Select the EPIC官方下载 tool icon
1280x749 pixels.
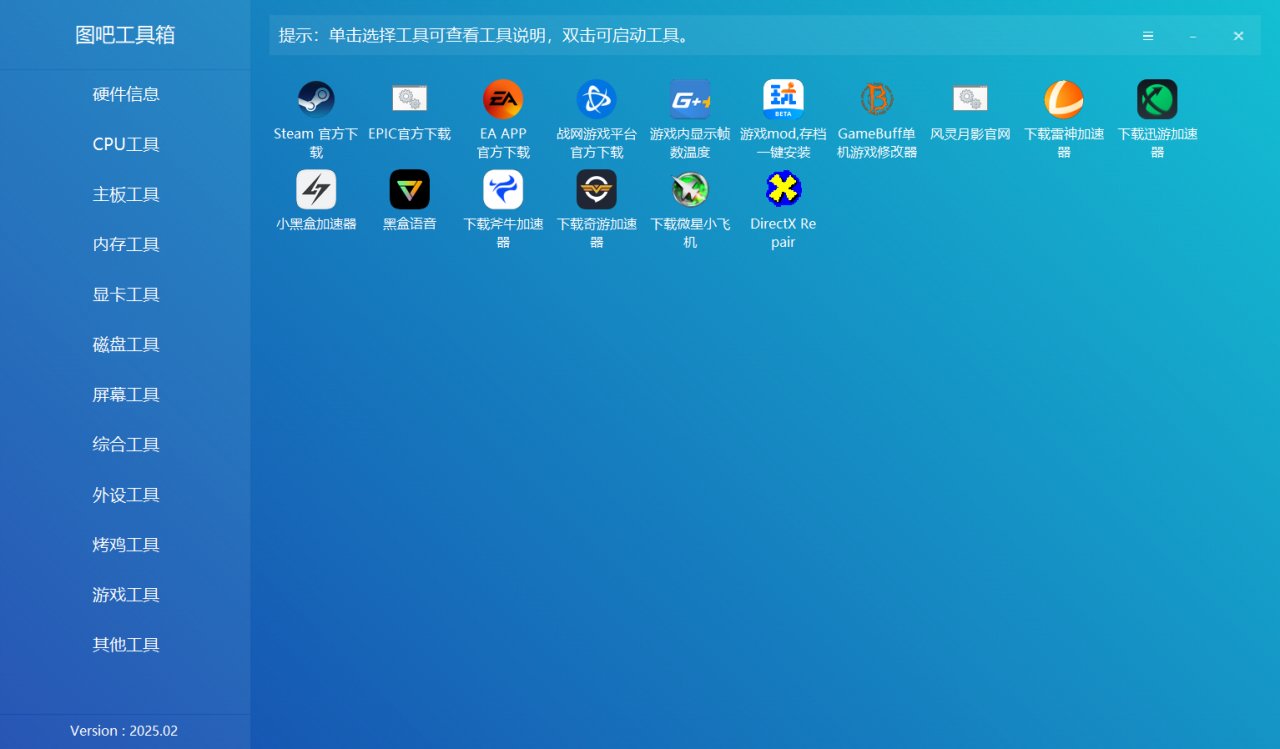point(409,99)
